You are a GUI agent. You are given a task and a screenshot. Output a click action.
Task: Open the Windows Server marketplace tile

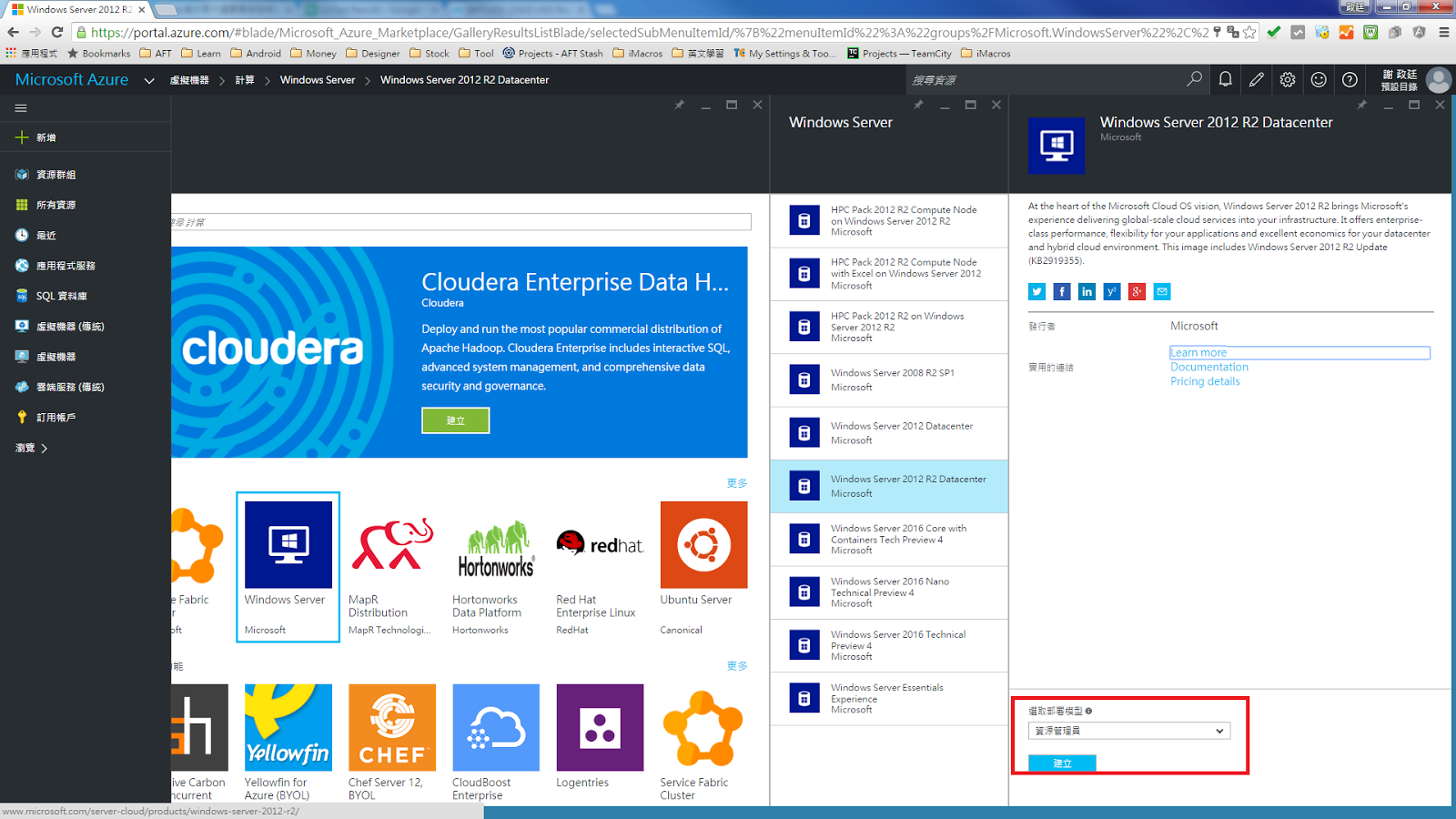click(288, 567)
